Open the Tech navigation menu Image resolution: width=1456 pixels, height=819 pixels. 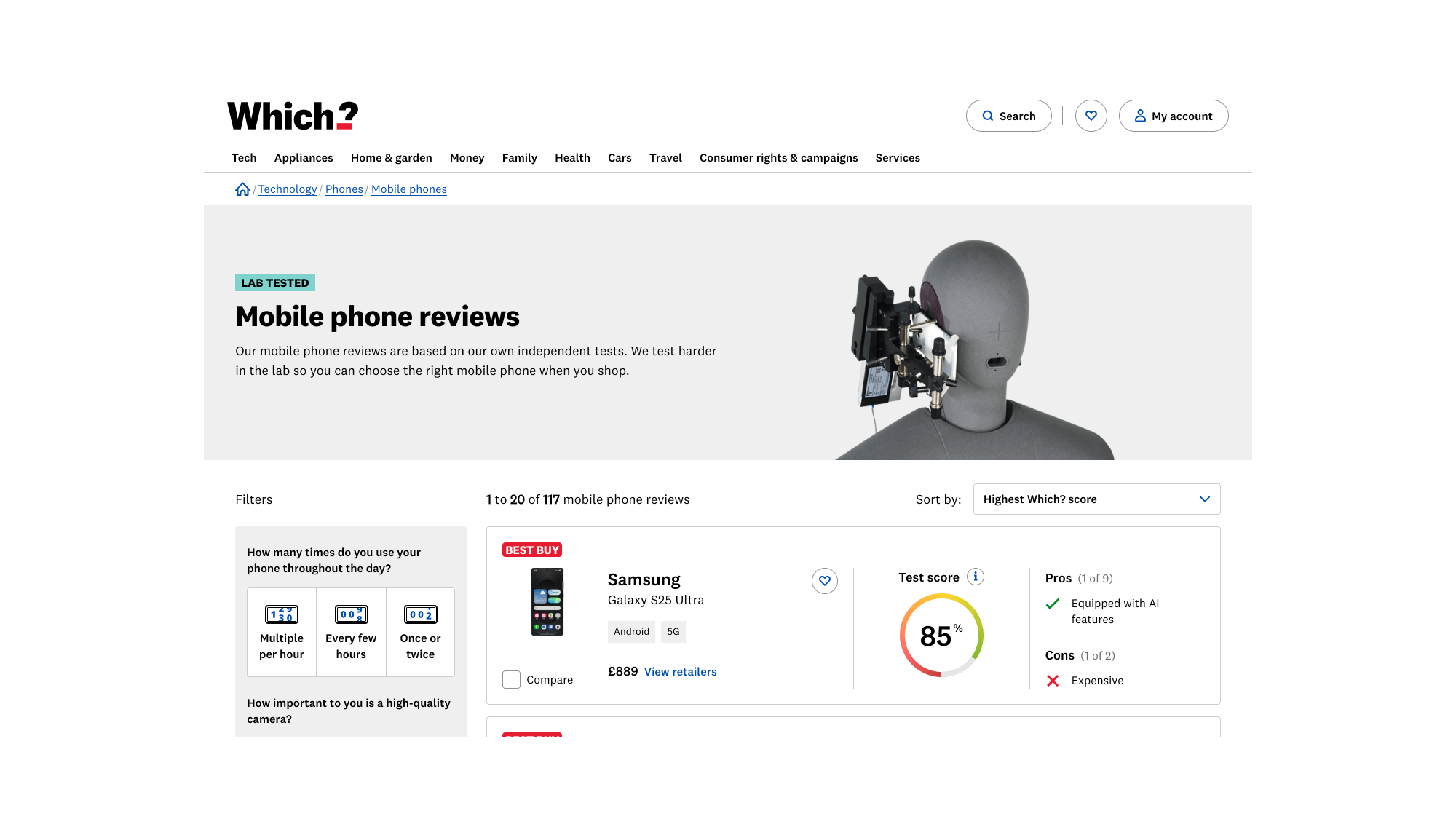click(244, 158)
